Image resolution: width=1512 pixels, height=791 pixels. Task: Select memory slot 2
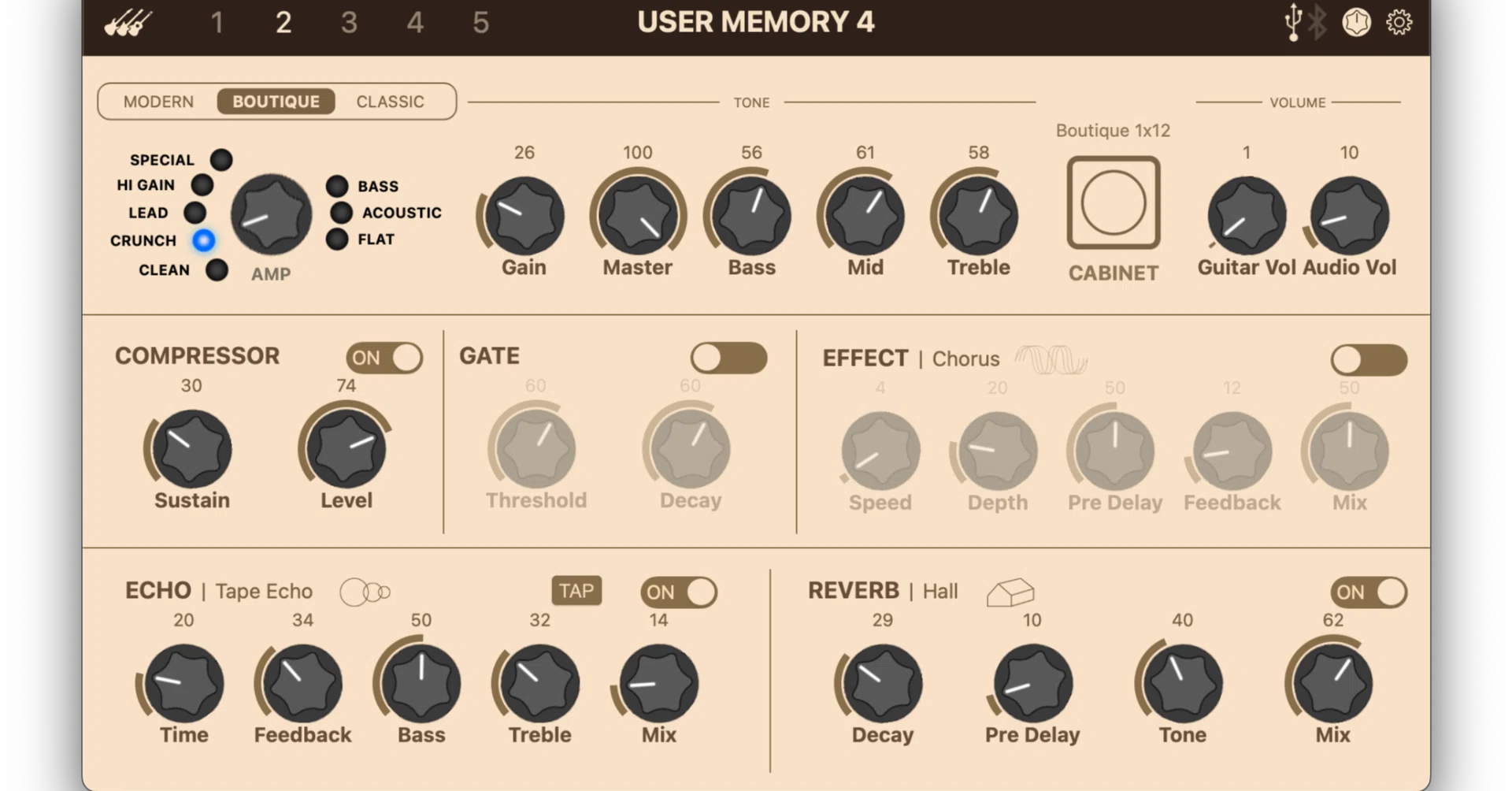(283, 23)
